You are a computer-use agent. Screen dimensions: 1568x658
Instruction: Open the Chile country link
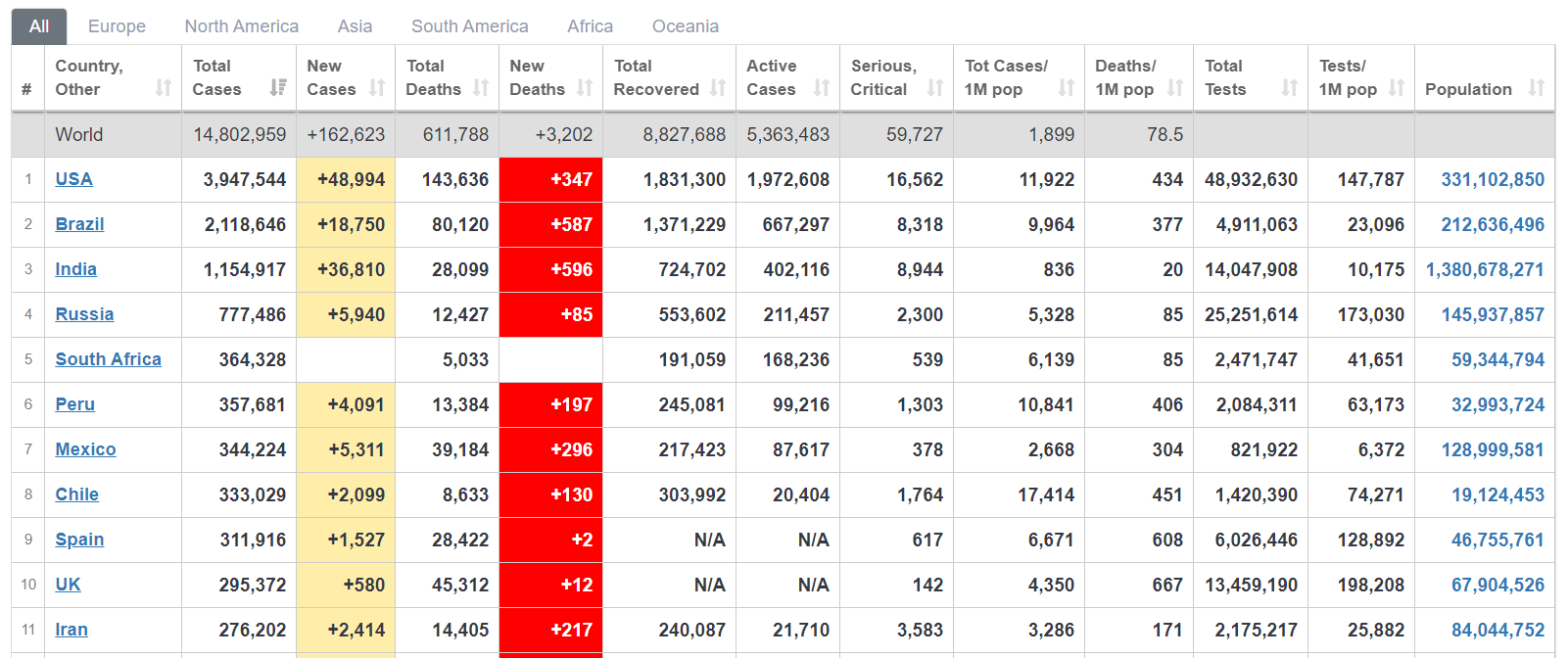click(76, 494)
